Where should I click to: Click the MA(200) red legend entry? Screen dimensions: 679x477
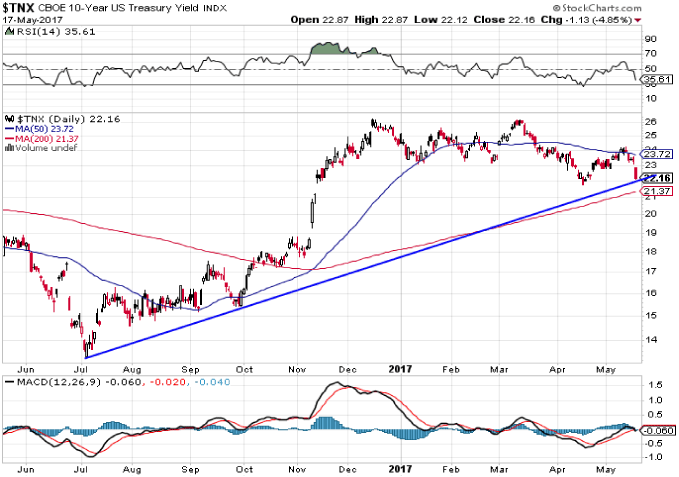33,138
